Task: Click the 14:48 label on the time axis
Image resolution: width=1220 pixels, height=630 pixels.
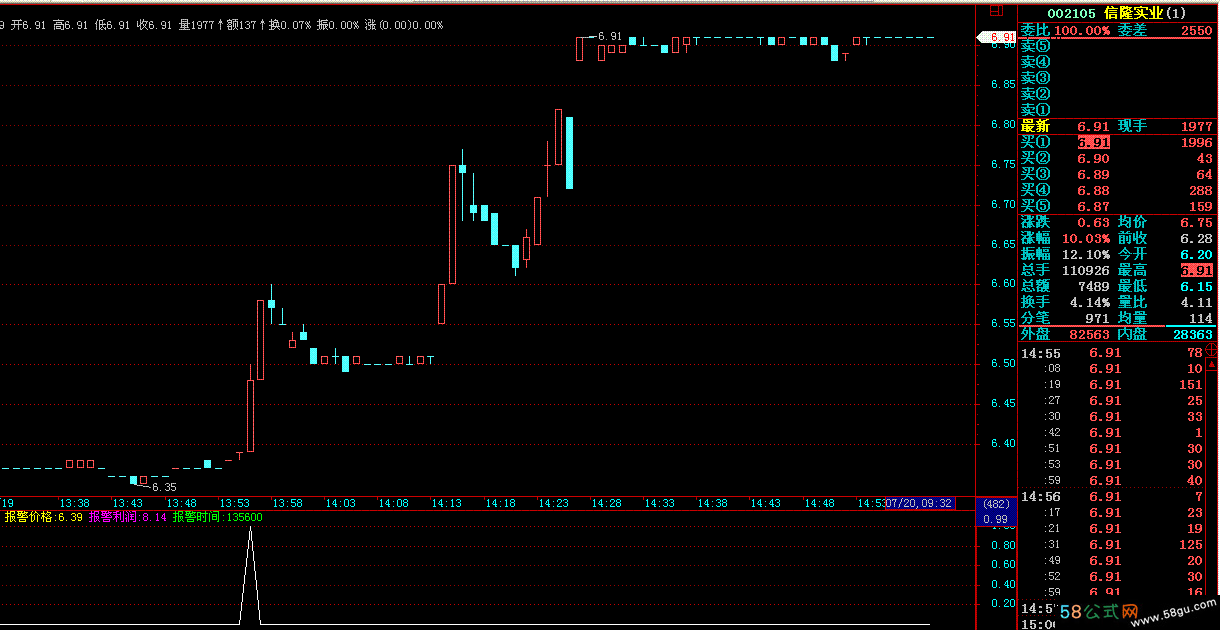Action: (x=820, y=503)
